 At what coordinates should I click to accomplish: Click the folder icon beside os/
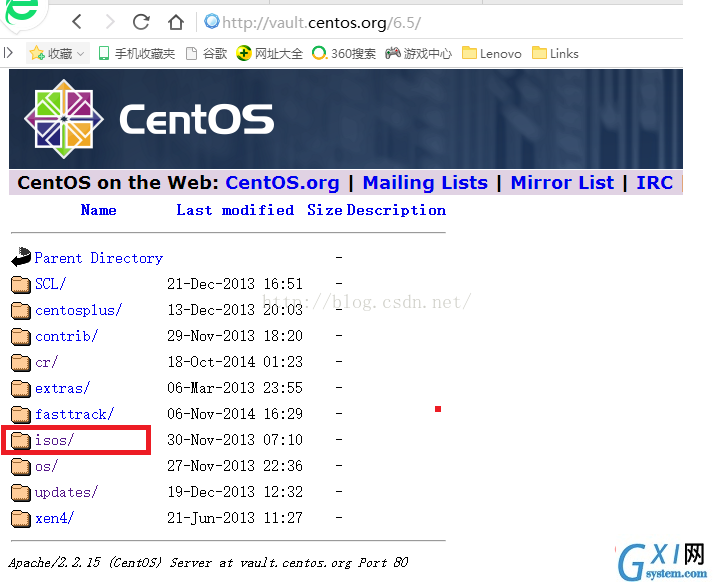pyautogui.click(x=20, y=466)
